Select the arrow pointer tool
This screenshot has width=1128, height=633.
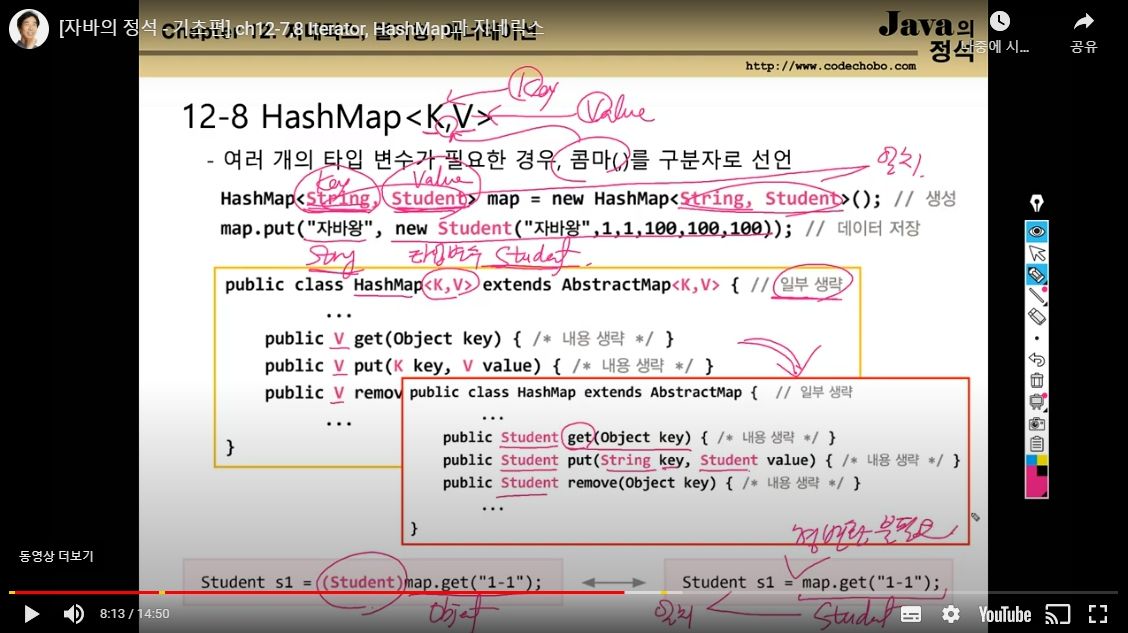(1037, 253)
